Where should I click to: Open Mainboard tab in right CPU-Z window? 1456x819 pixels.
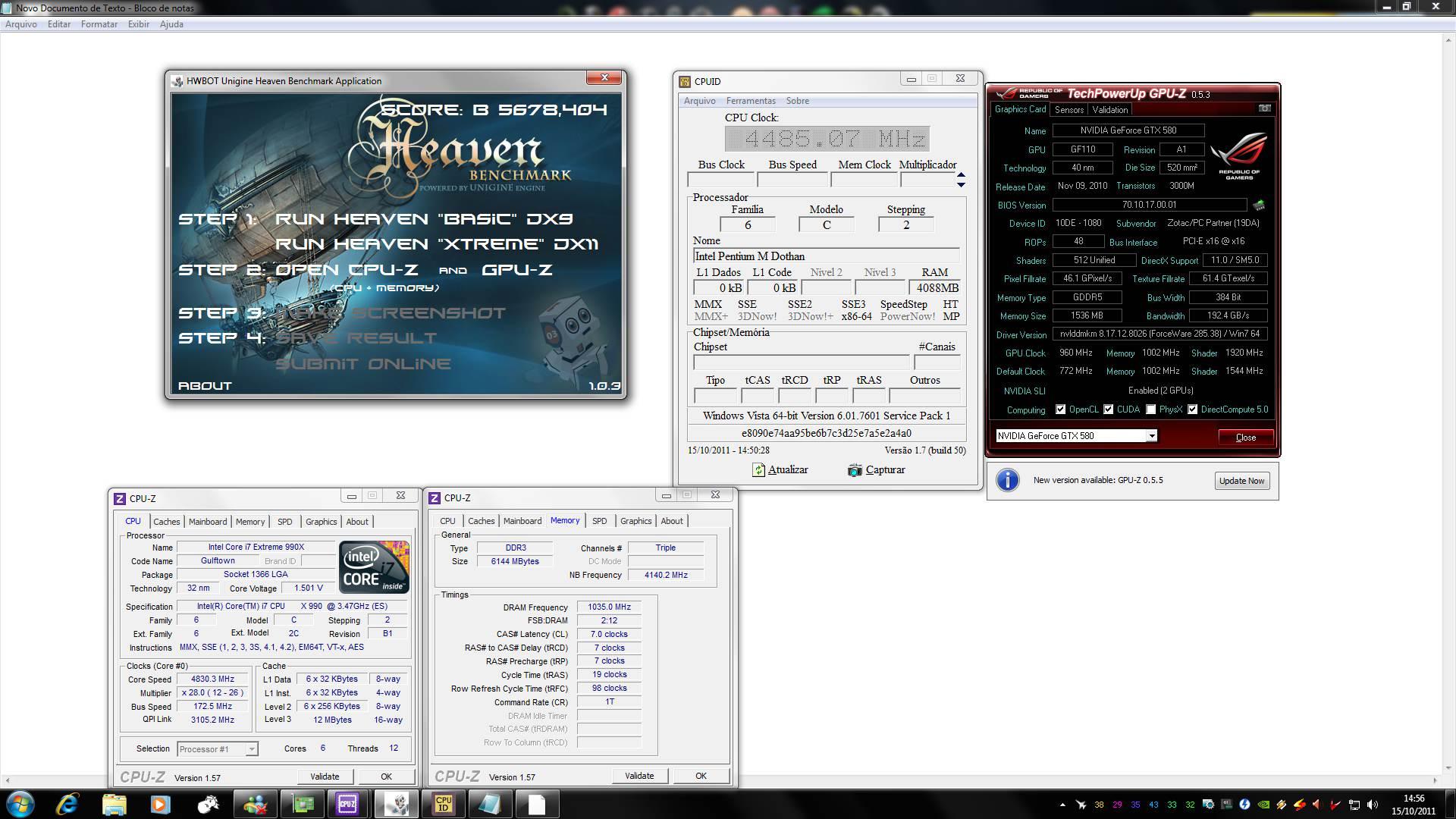[522, 521]
